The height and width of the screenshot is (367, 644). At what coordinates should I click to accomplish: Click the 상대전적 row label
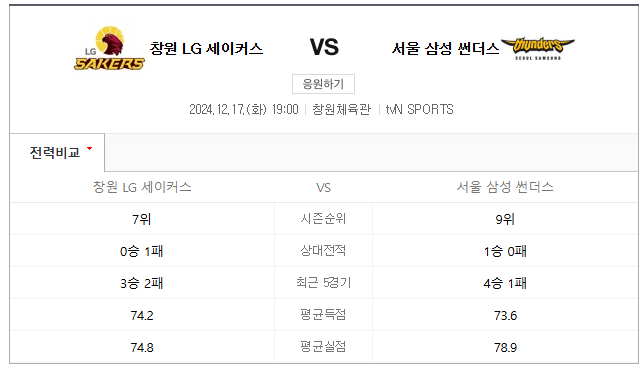tap(323, 250)
